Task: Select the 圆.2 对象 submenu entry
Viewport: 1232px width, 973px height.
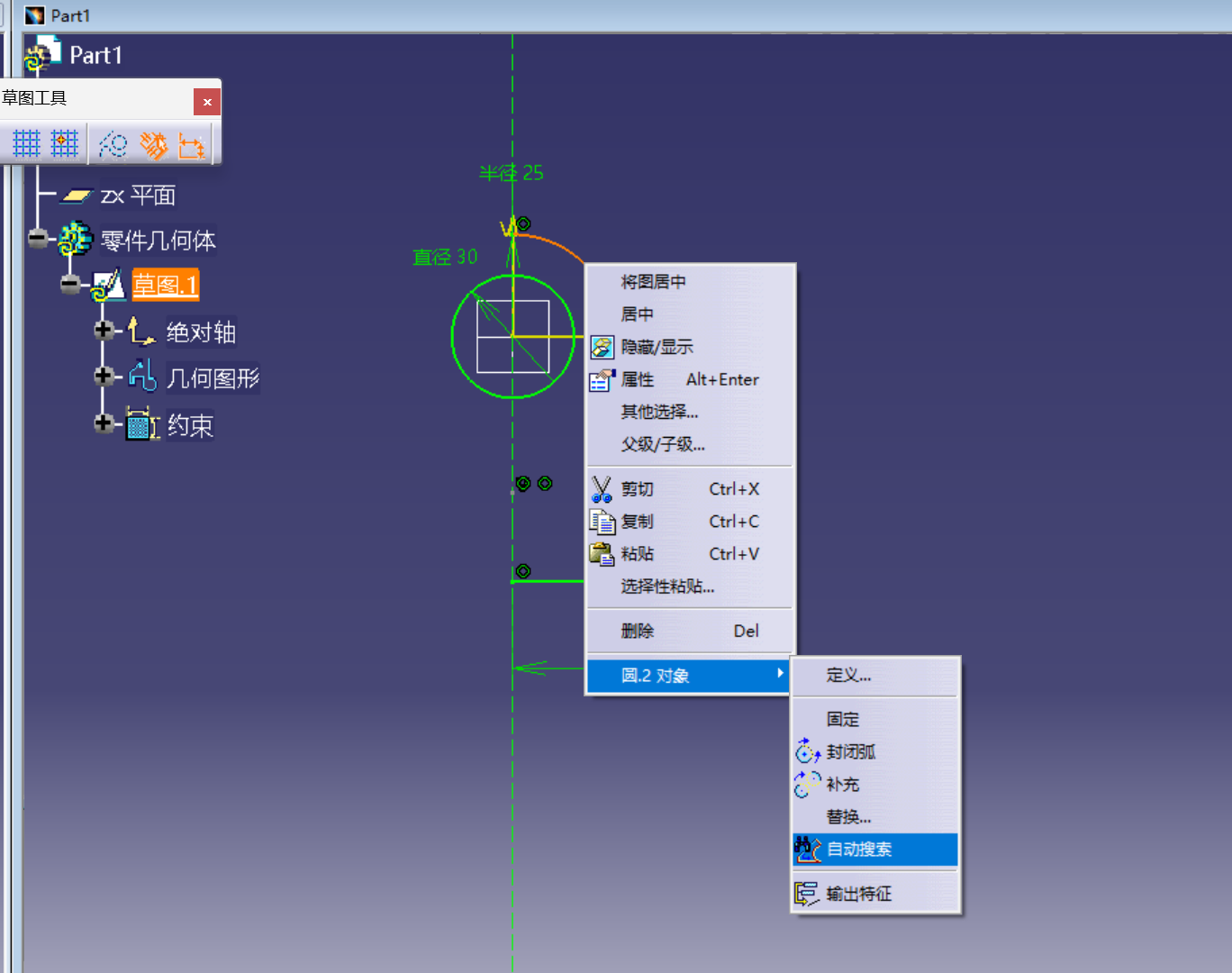Action: (x=689, y=676)
